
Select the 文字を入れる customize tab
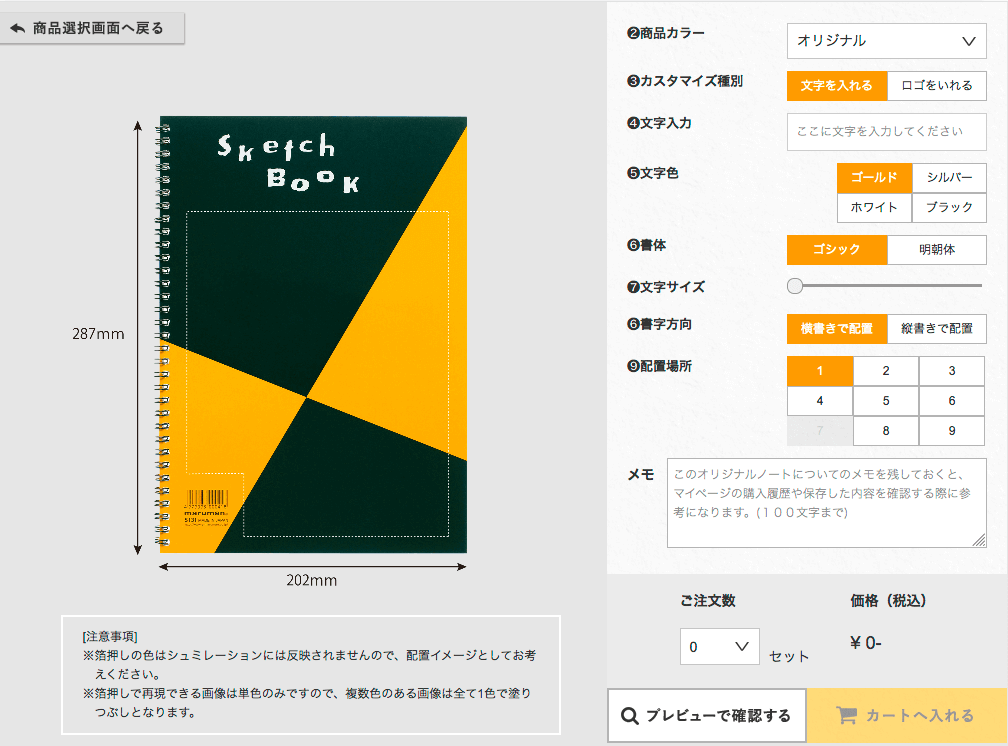click(x=837, y=86)
